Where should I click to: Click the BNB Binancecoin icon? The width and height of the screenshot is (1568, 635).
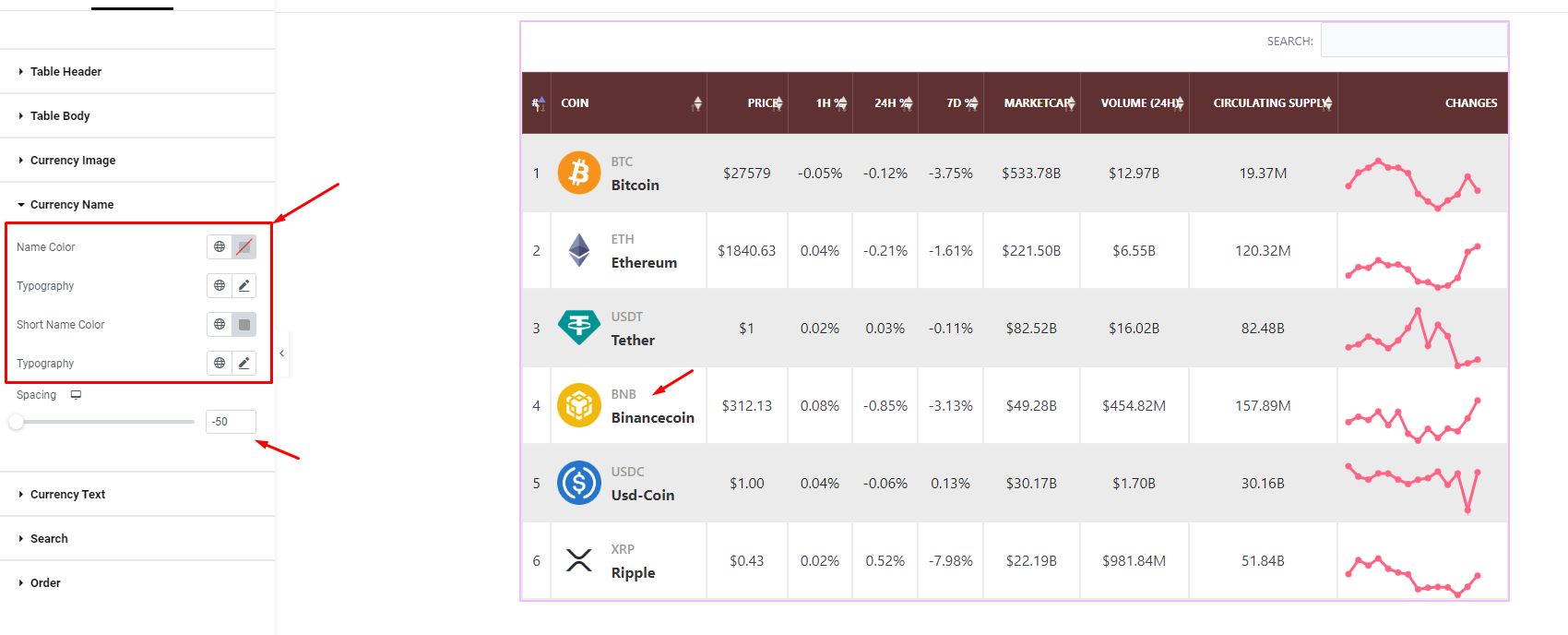578,405
